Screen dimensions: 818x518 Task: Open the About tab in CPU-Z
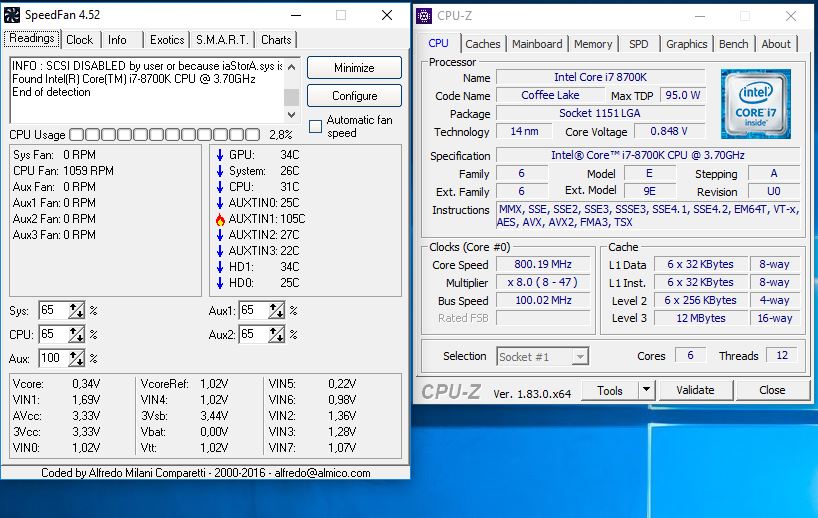tap(776, 44)
